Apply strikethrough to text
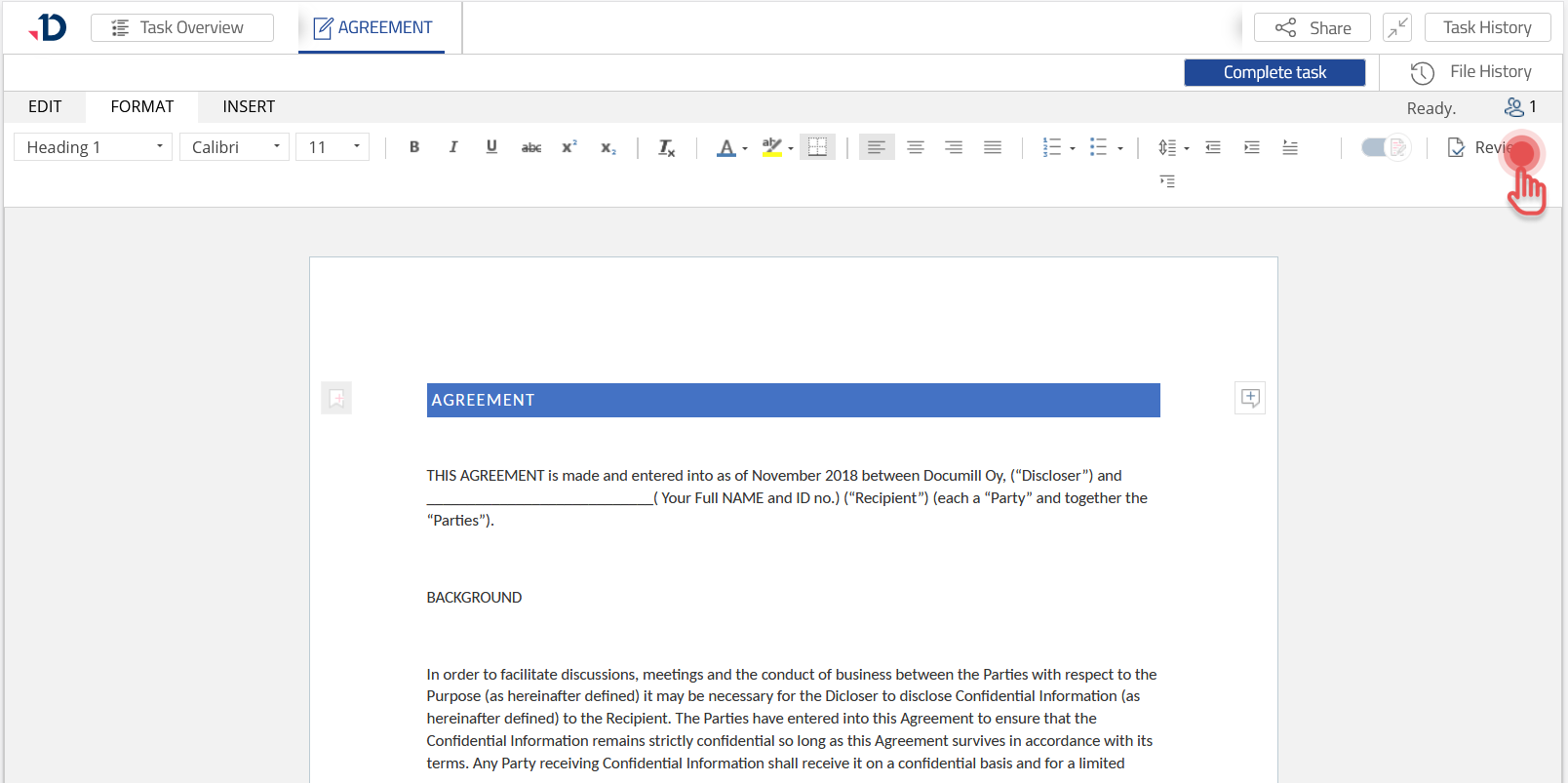The image size is (1568, 783). (x=530, y=147)
